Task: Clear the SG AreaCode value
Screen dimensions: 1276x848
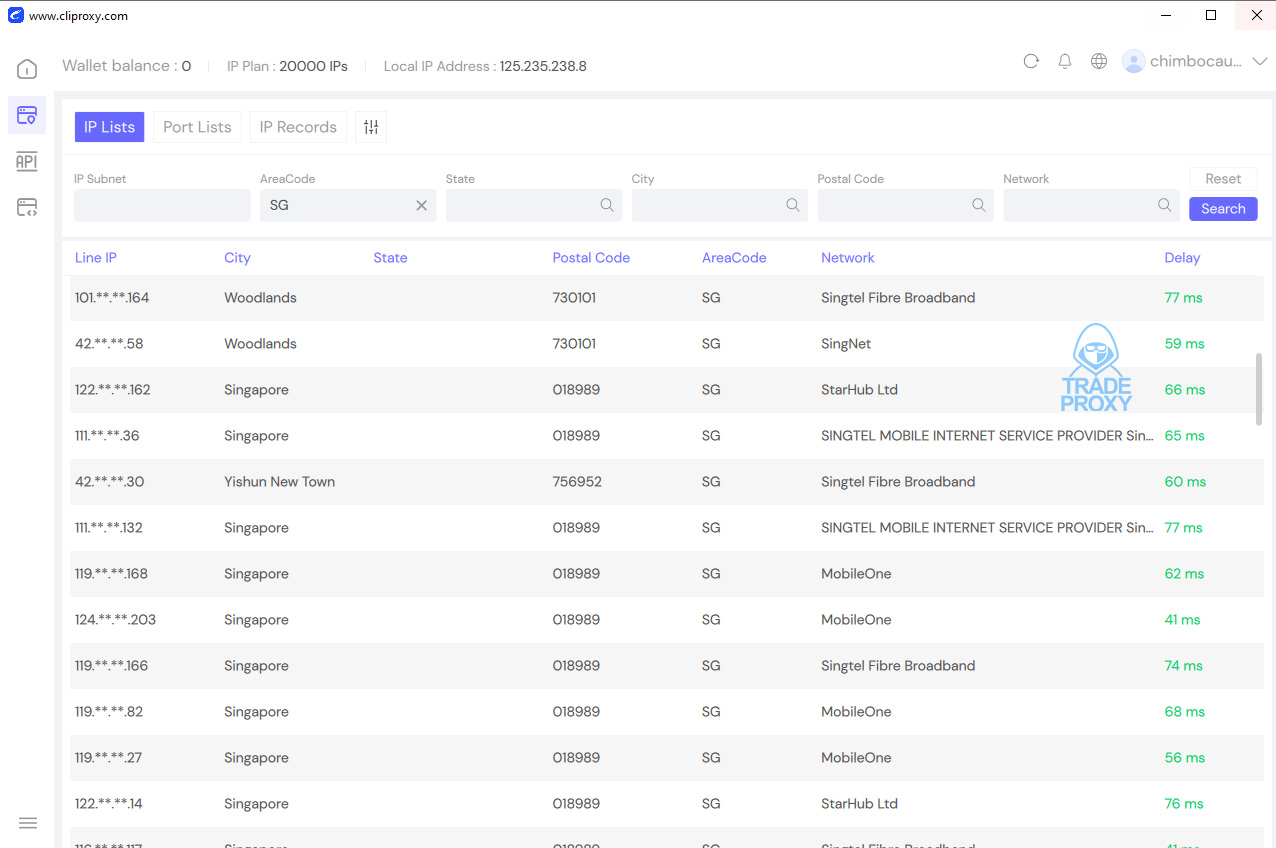Action: coord(421,205)
